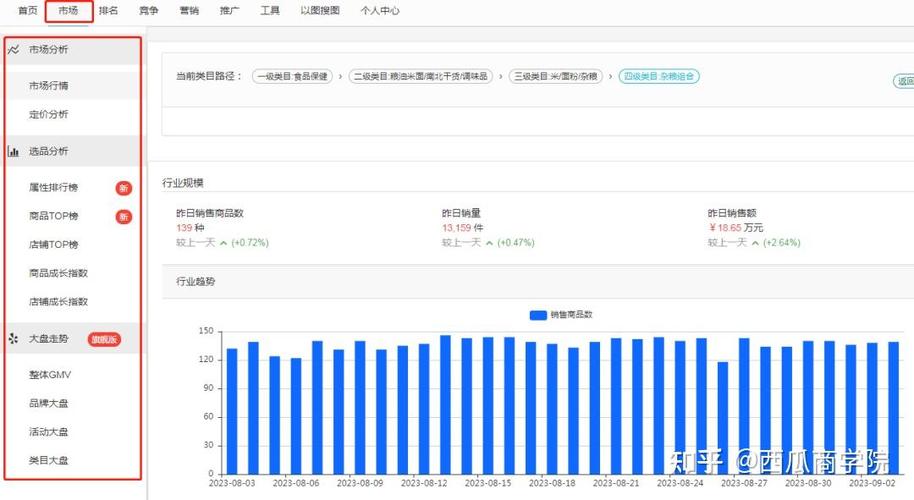
Task: Click the 市场分析 trend line icon
Action: click(13, 50)
